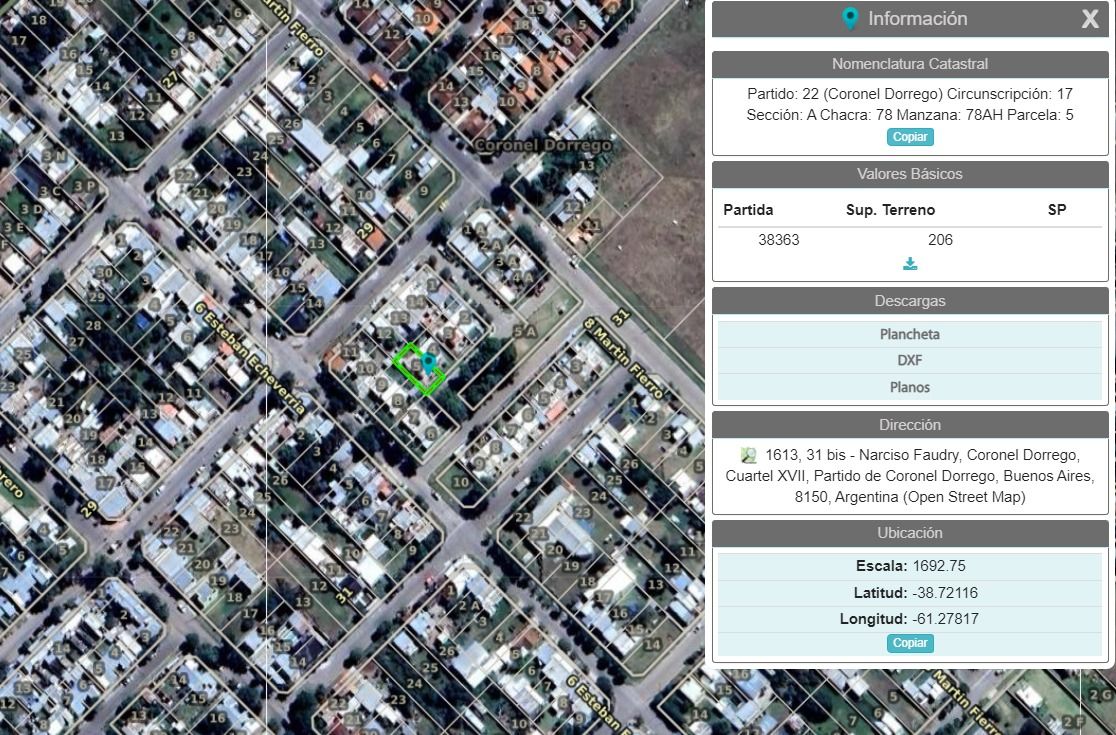1116x735 pixels.
Task: Click the Coronel Dorrego label on the map
Action: click(542, 145)
